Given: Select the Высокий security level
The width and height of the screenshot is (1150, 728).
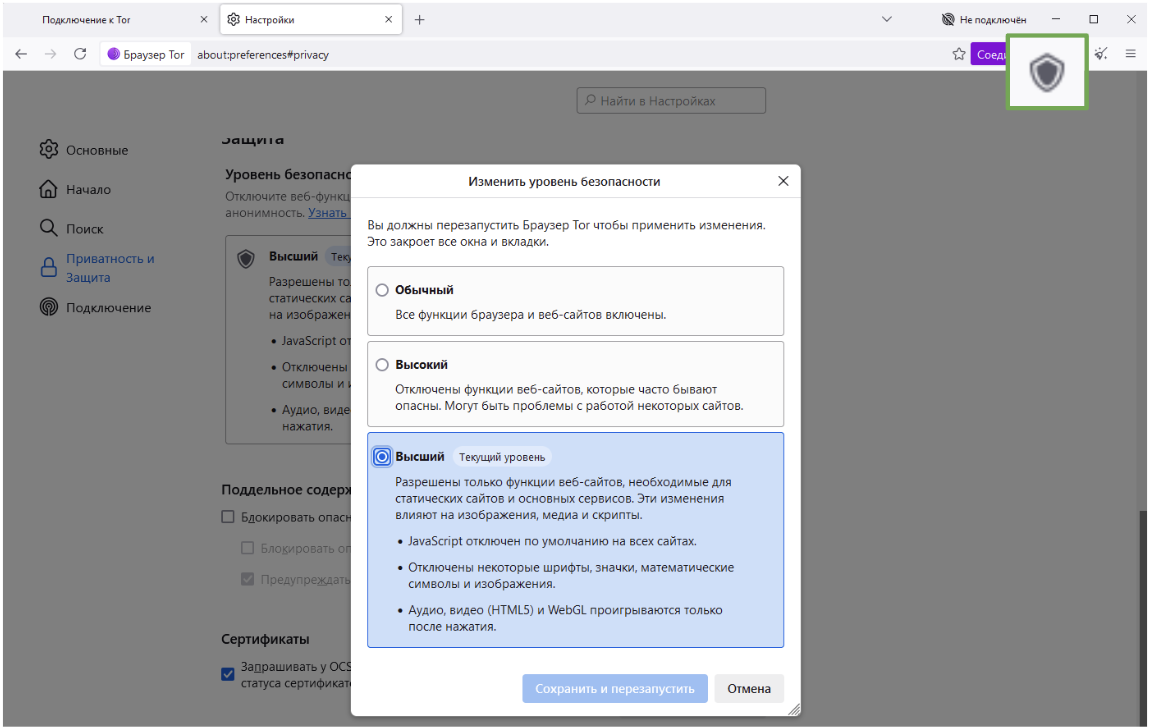Looking at the screenshot, I should coord(382,365).
